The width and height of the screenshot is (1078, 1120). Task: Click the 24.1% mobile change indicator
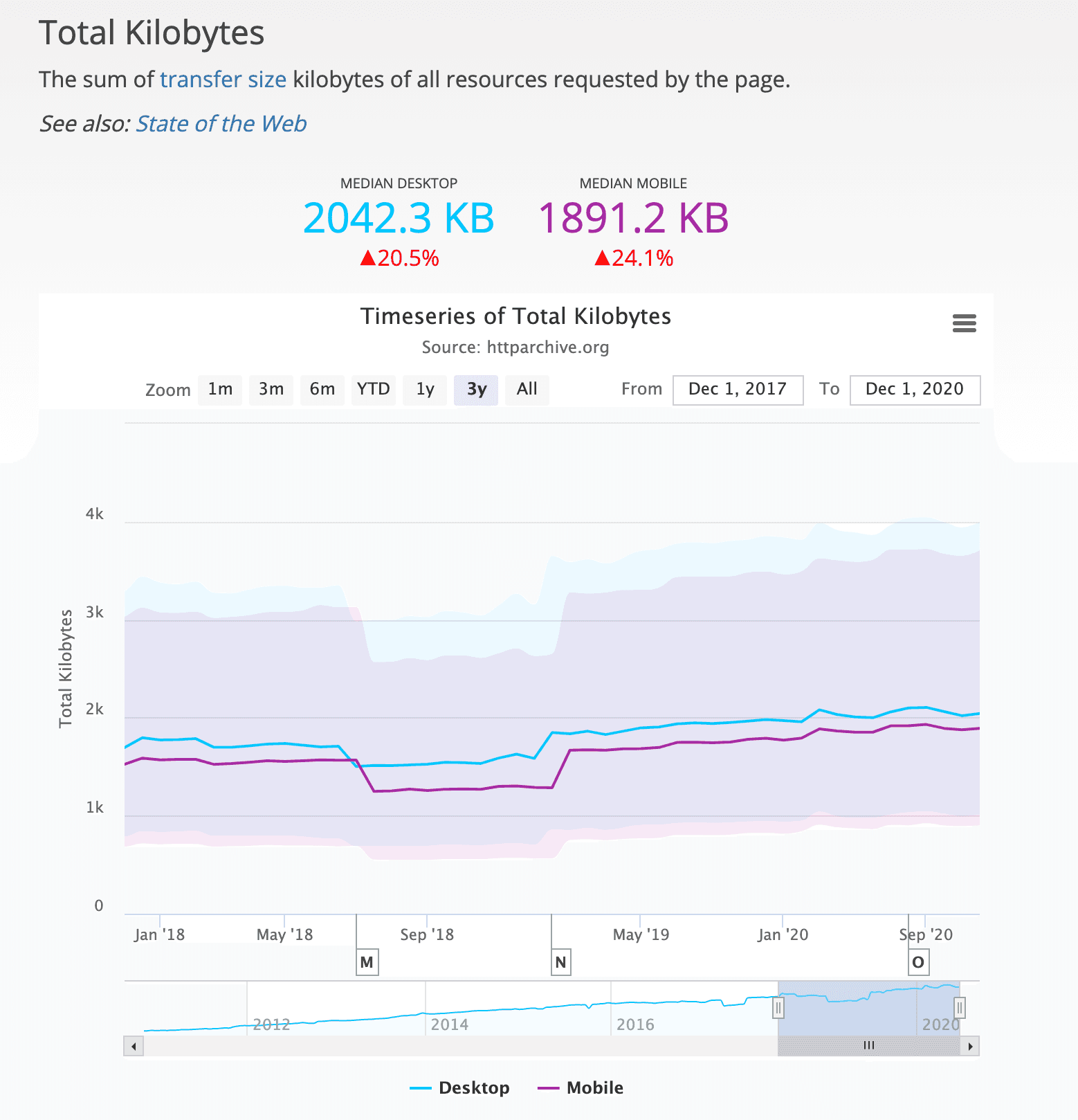click(634, 259)
